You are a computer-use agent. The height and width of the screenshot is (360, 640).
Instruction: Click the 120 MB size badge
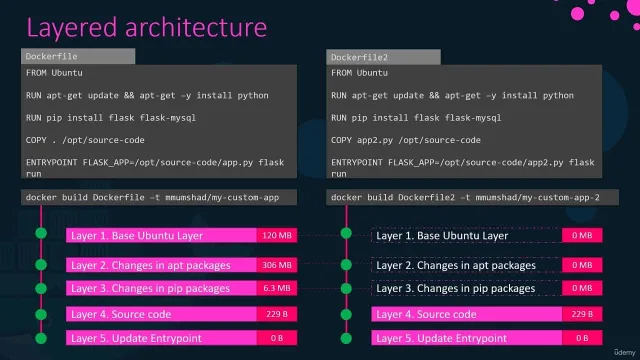click(277, 236)
